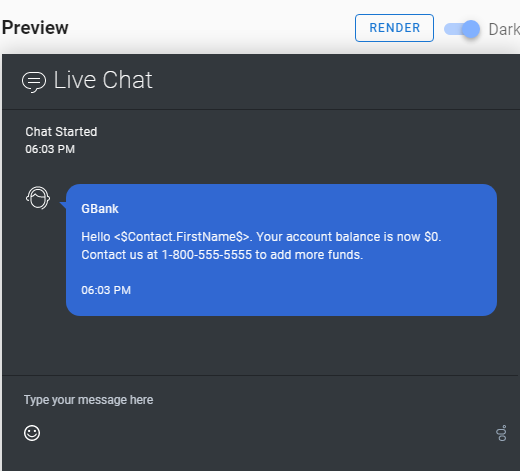Click the 06:03 PM under Chat Started

pos(50,149)
